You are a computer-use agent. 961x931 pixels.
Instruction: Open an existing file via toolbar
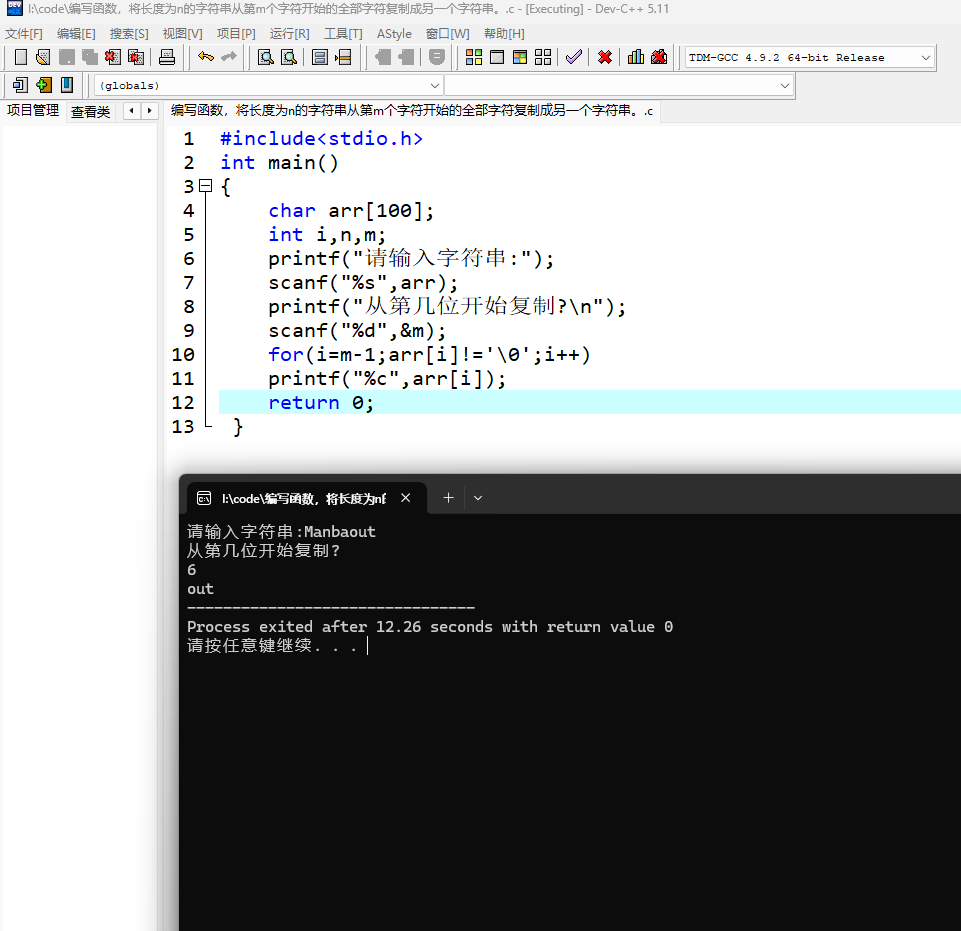click(43, 57)
